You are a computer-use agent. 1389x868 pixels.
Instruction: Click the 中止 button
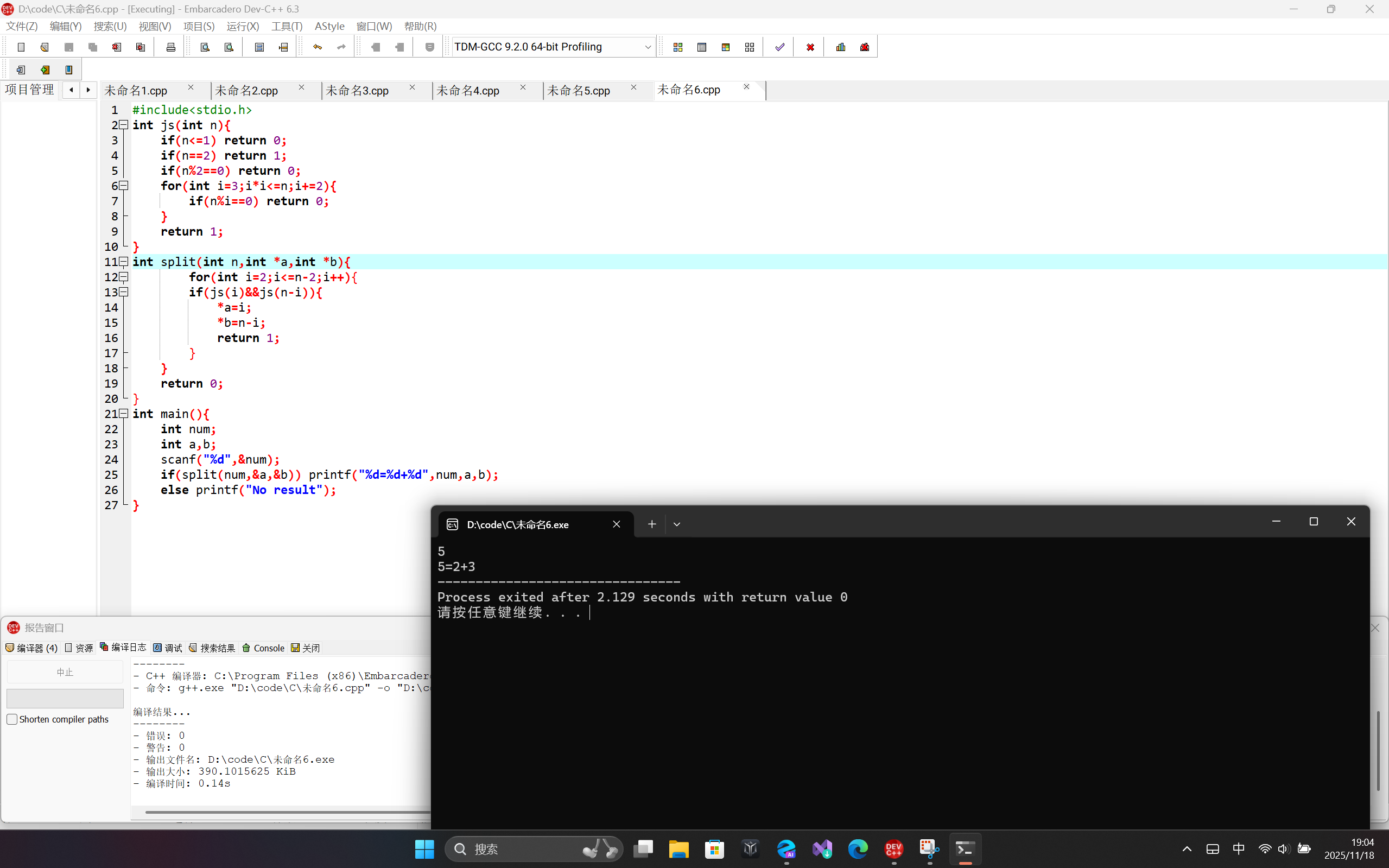point(65,671)
